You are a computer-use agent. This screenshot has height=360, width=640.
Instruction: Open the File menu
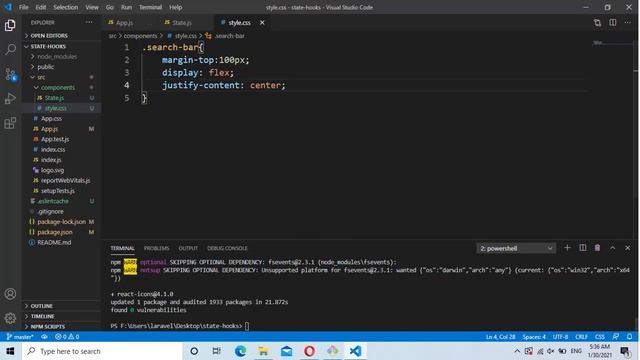click(24, 7)
